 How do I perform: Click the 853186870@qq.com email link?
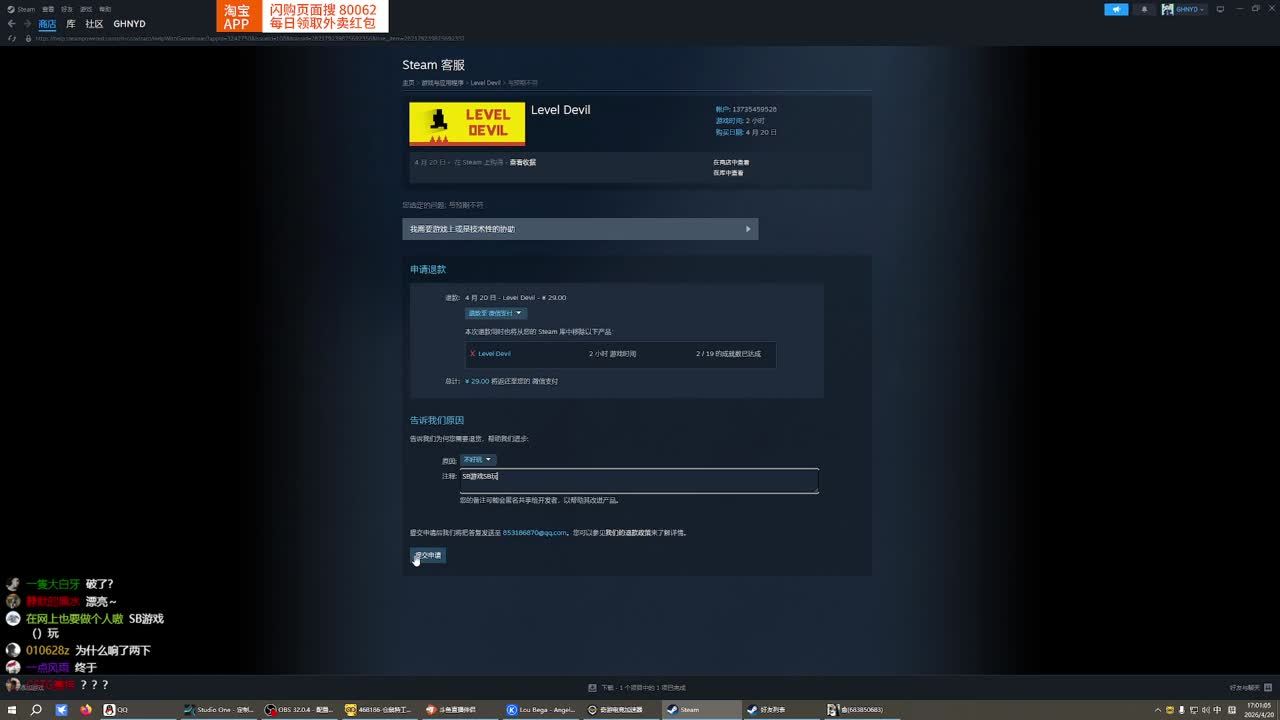(x=534, y=533)
